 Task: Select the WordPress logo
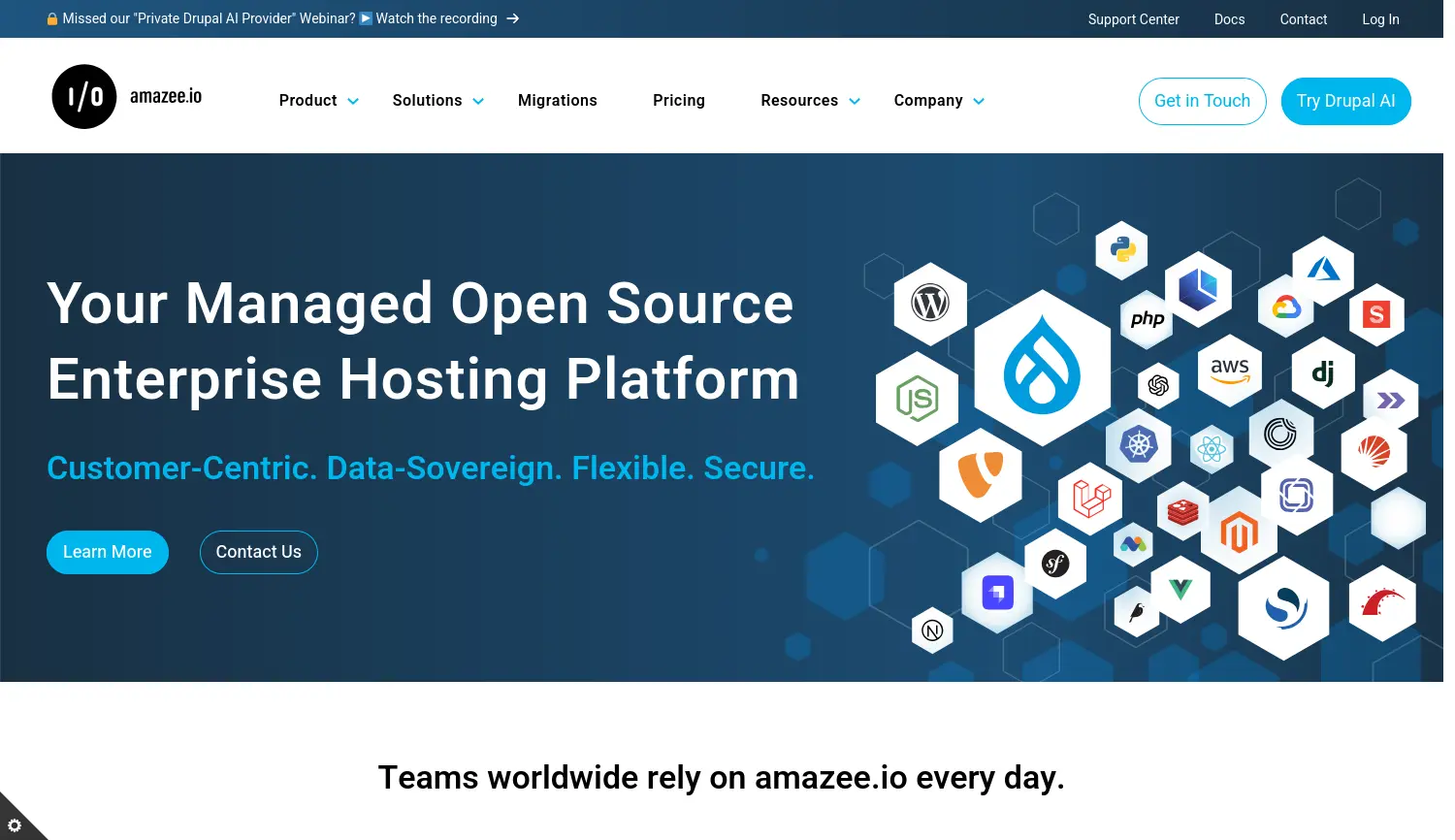tap(929, 303)
